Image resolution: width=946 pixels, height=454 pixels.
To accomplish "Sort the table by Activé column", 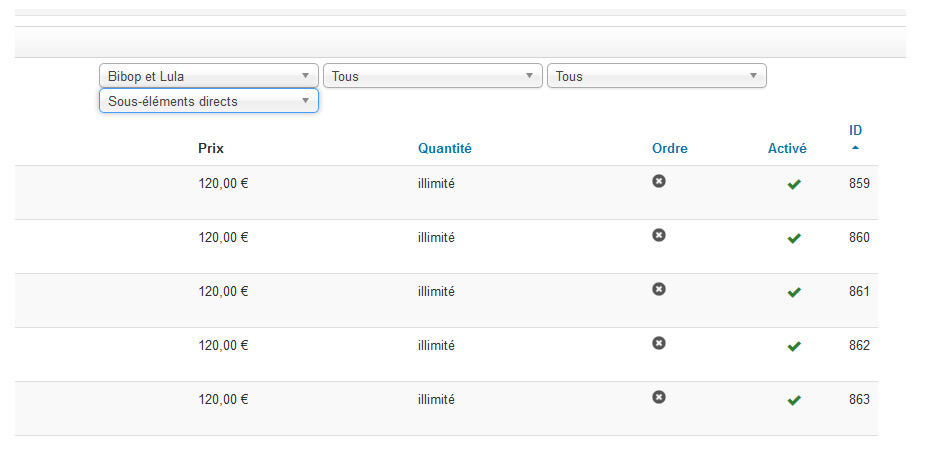I will 787,148.
